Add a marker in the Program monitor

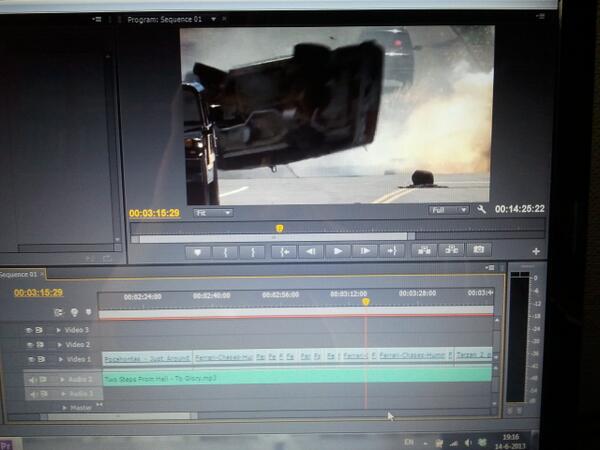tap(197, 252)
